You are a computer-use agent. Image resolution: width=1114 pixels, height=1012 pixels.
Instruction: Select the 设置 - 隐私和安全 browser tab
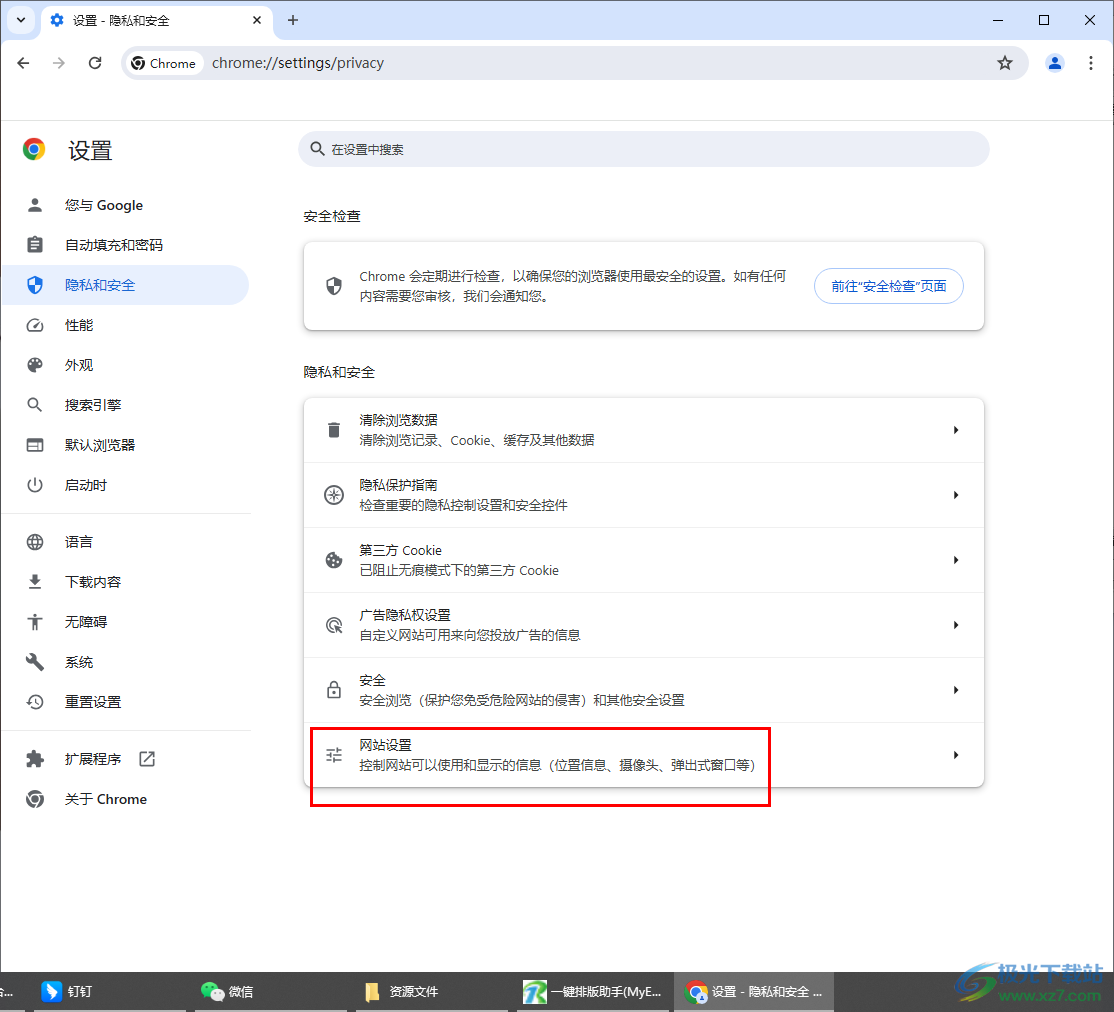pos(156,21)
